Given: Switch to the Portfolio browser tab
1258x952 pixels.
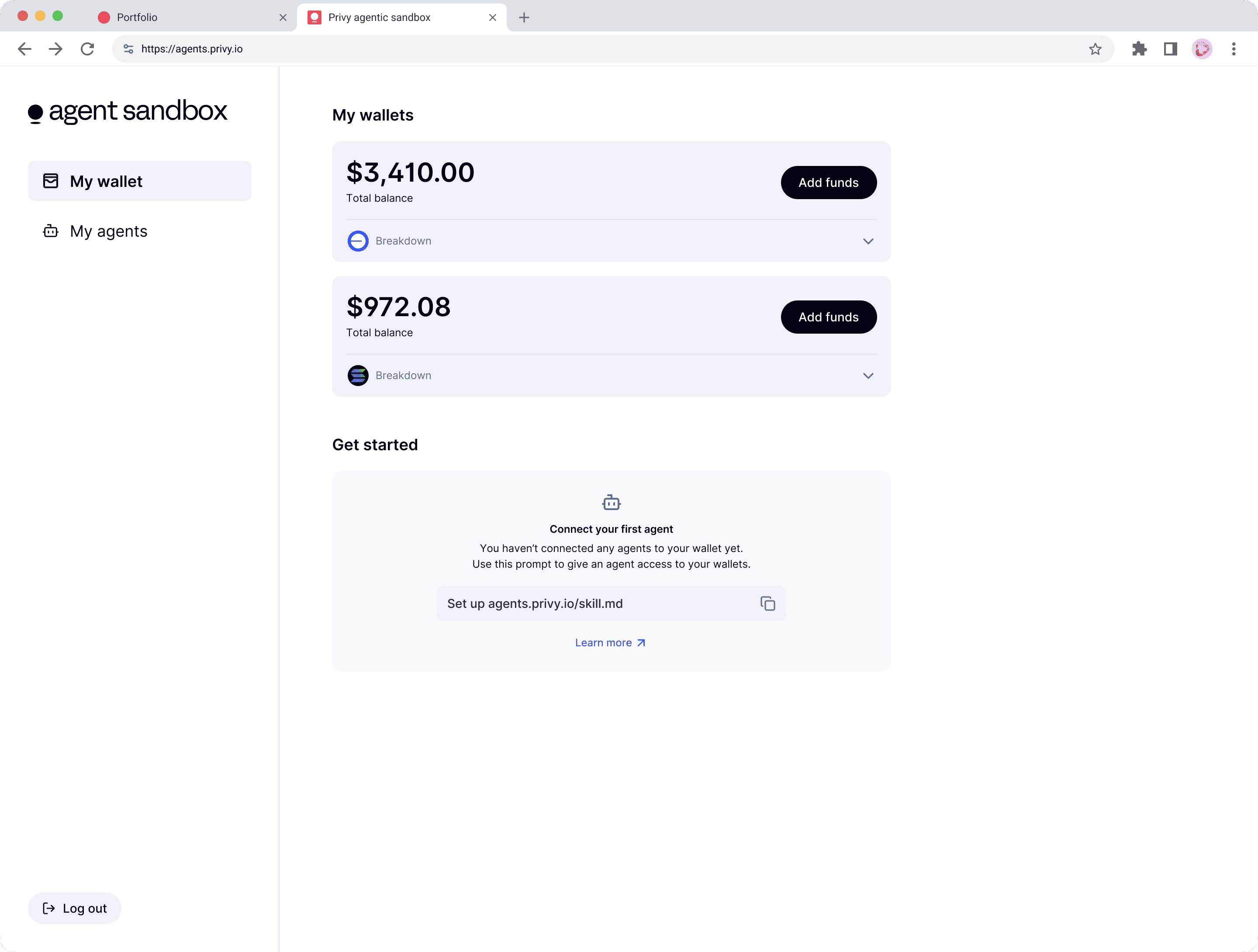Looking at the screenshot, I should coord(137,17).
